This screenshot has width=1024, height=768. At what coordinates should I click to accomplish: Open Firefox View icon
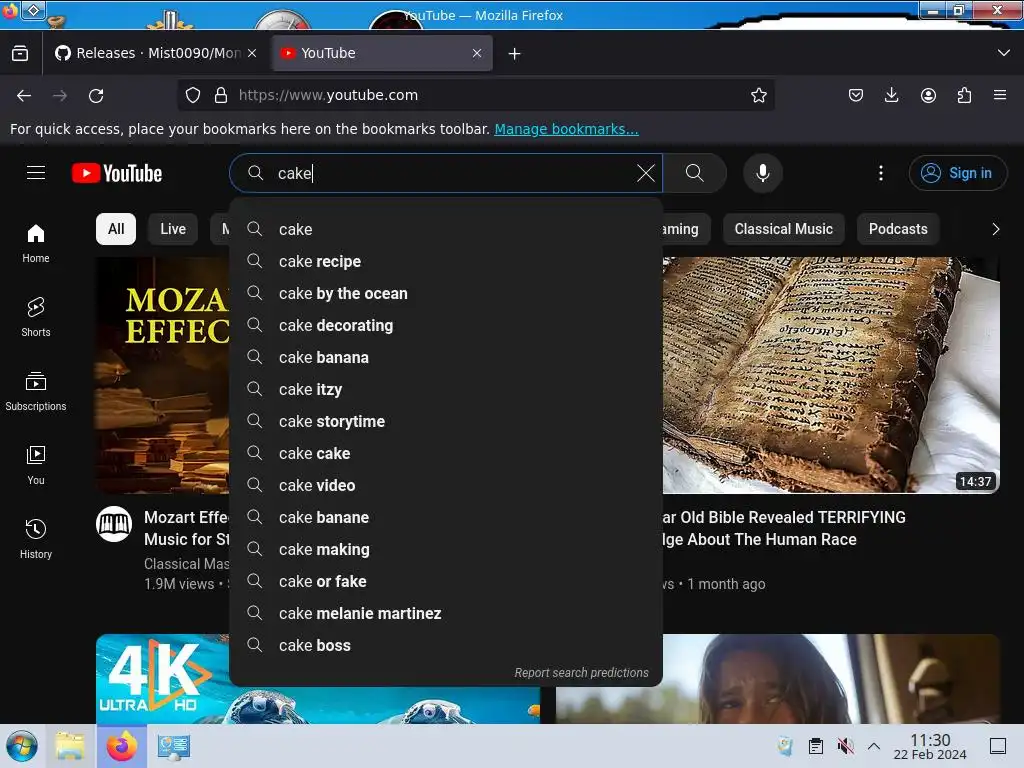20,53
